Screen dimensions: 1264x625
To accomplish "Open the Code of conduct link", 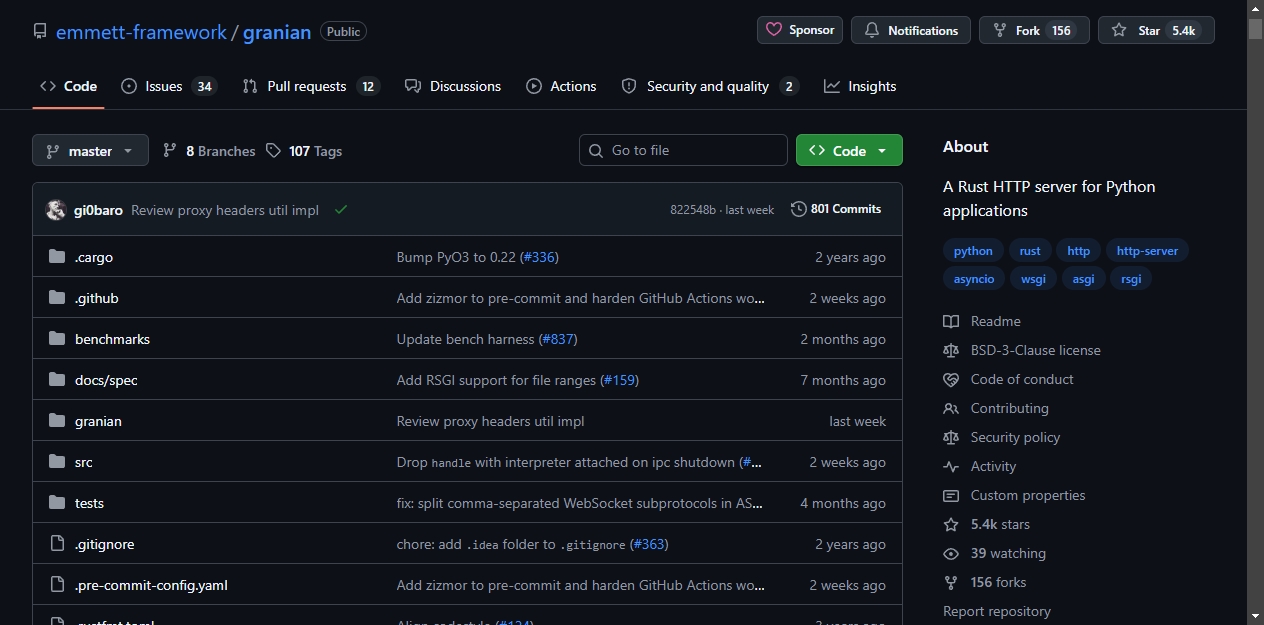I will pos(1008,379).
